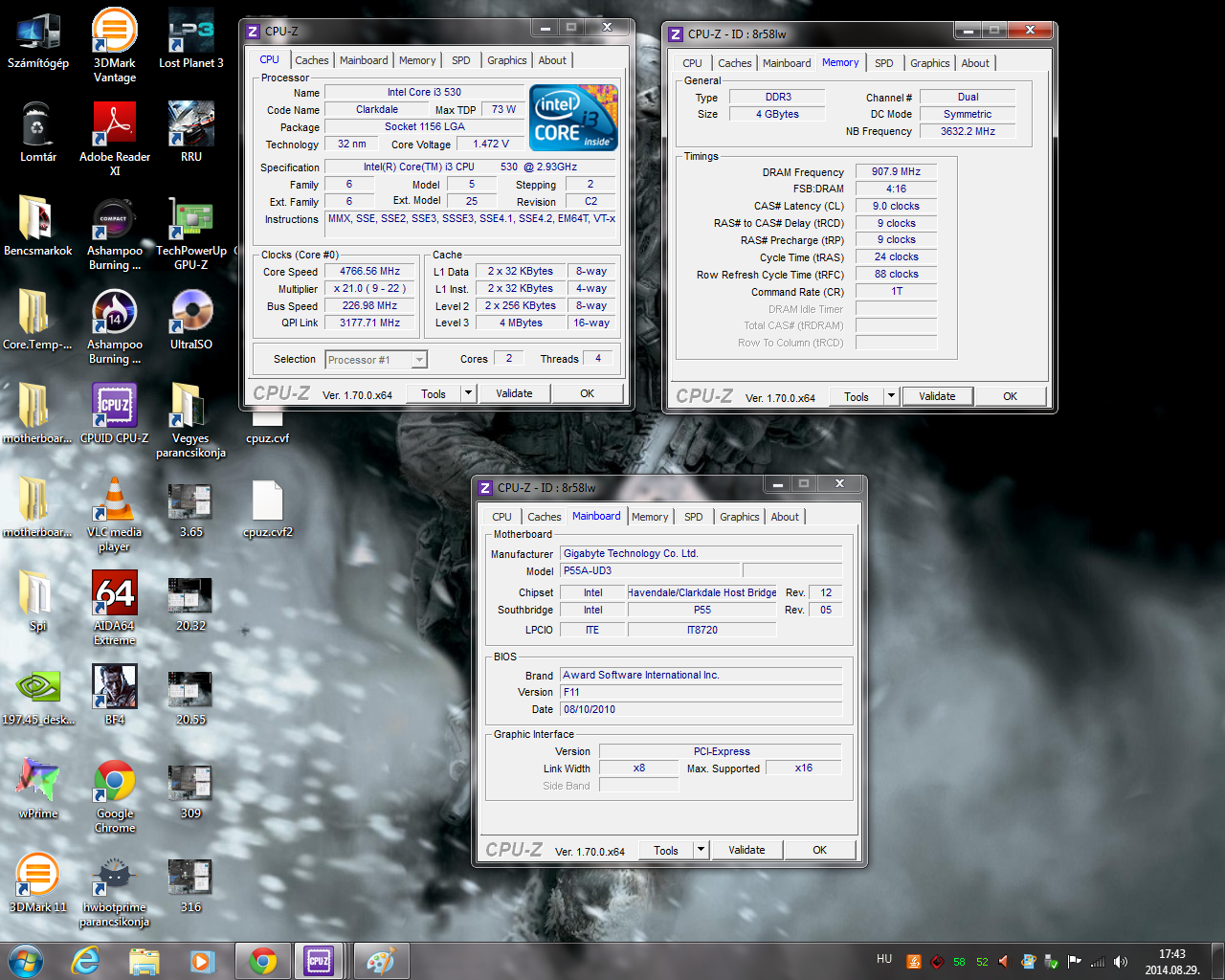Open hwbotprime parancsikonja shortcut
This screenshot has height=980, width=1225.
115,889
